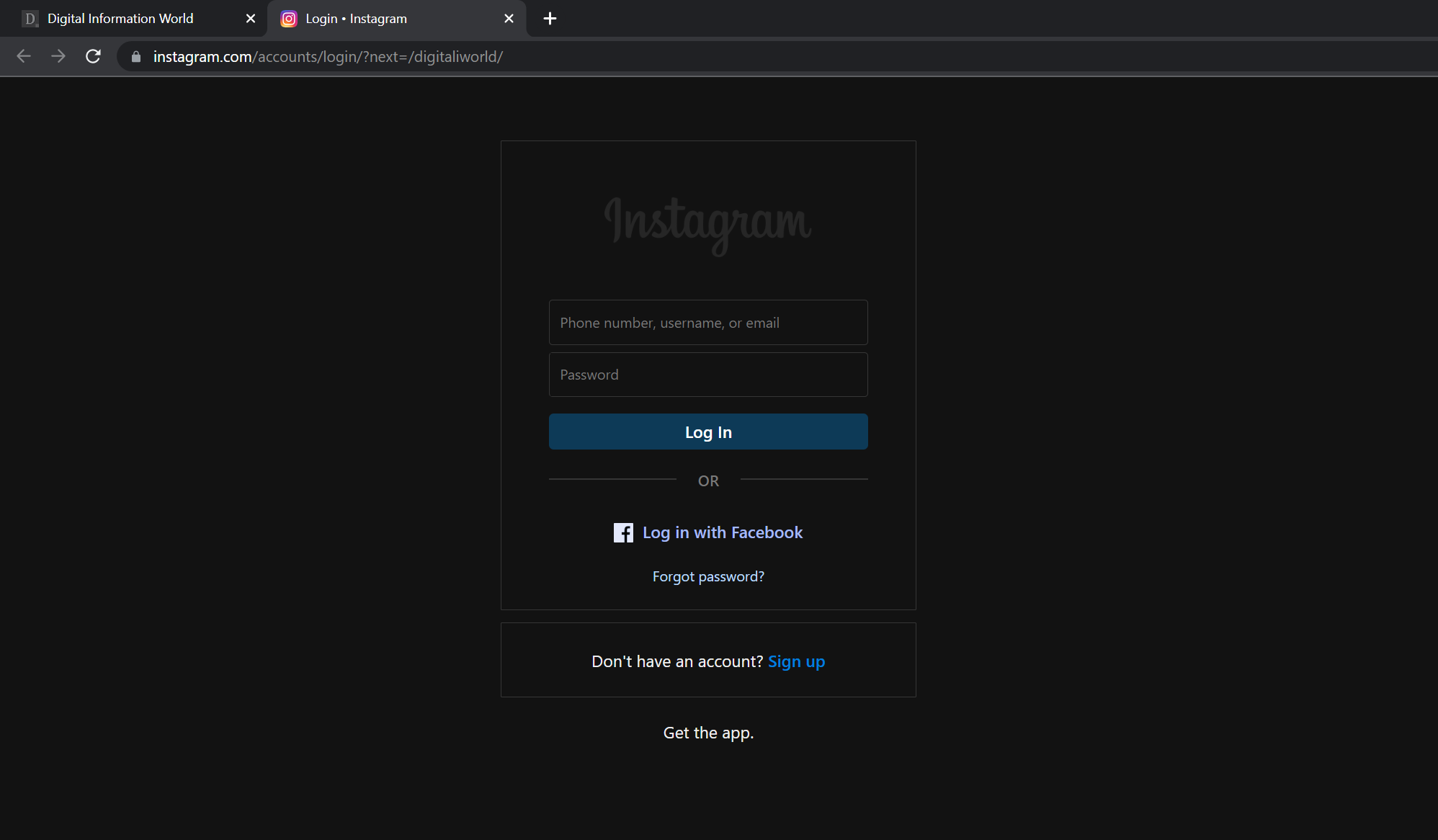1438x840 pixels.
Task: Click the Sign up link
Action: point(796,661)
